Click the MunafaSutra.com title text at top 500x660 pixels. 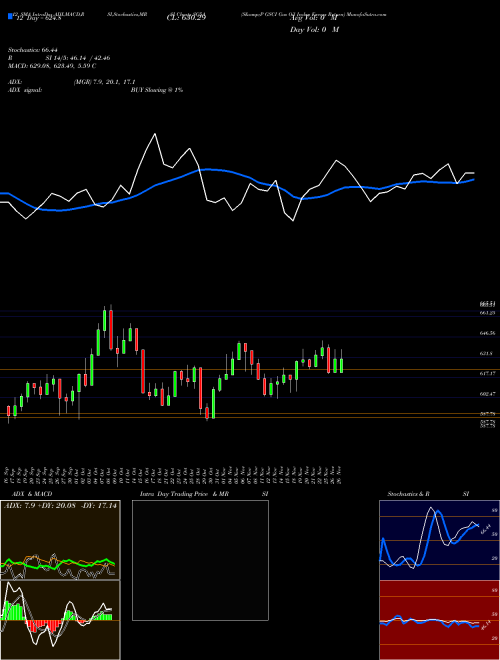(364, 14)
